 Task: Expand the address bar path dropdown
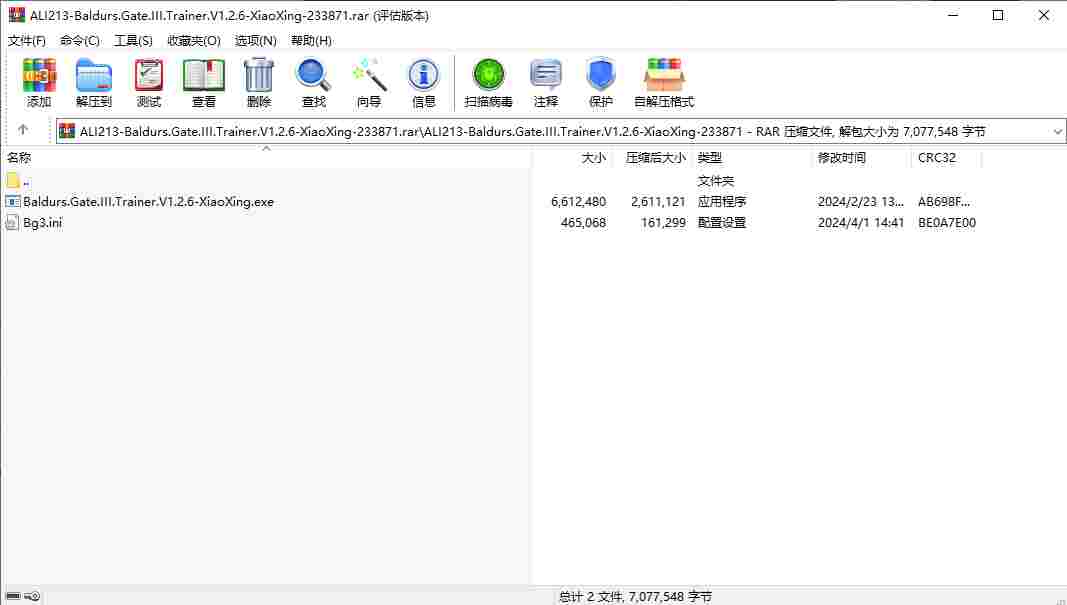tap(1057, 131)
